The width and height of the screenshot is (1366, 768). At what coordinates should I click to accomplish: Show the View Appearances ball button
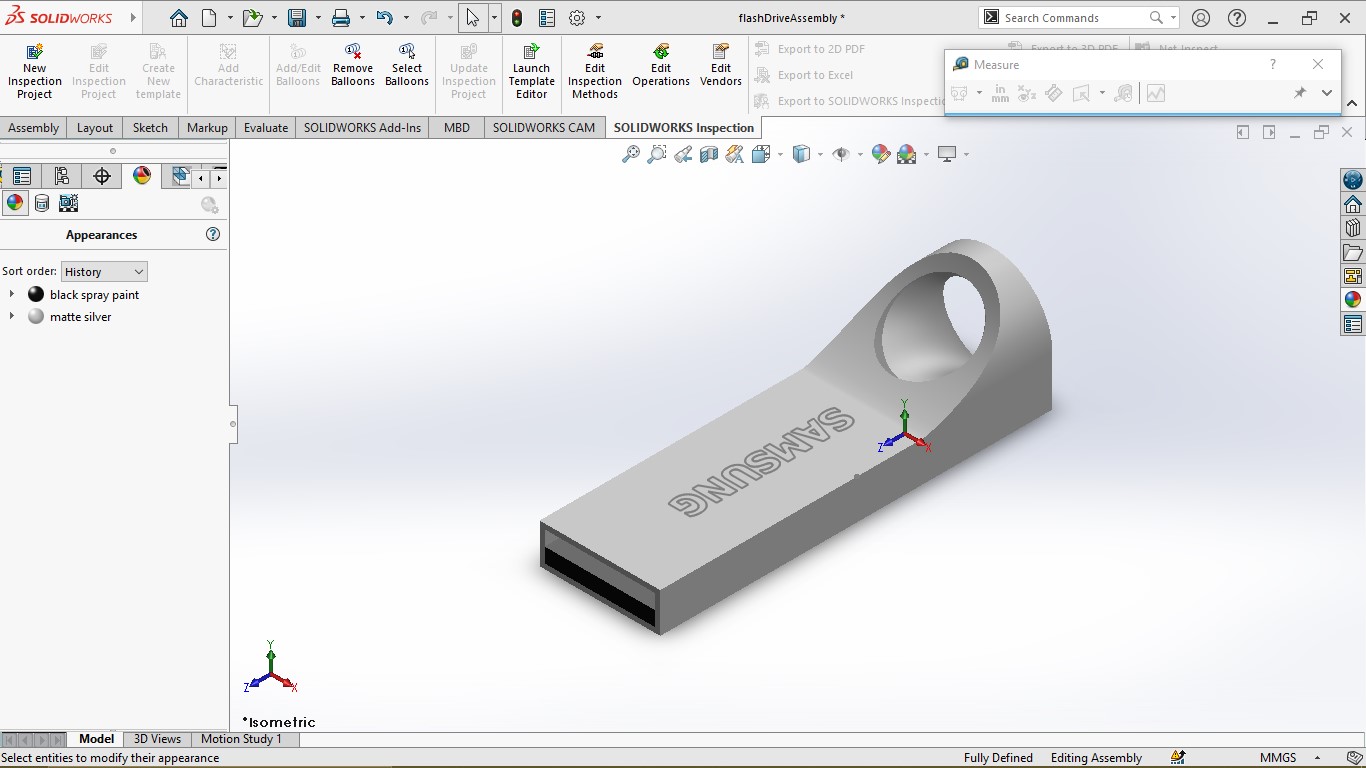(15, 203)
